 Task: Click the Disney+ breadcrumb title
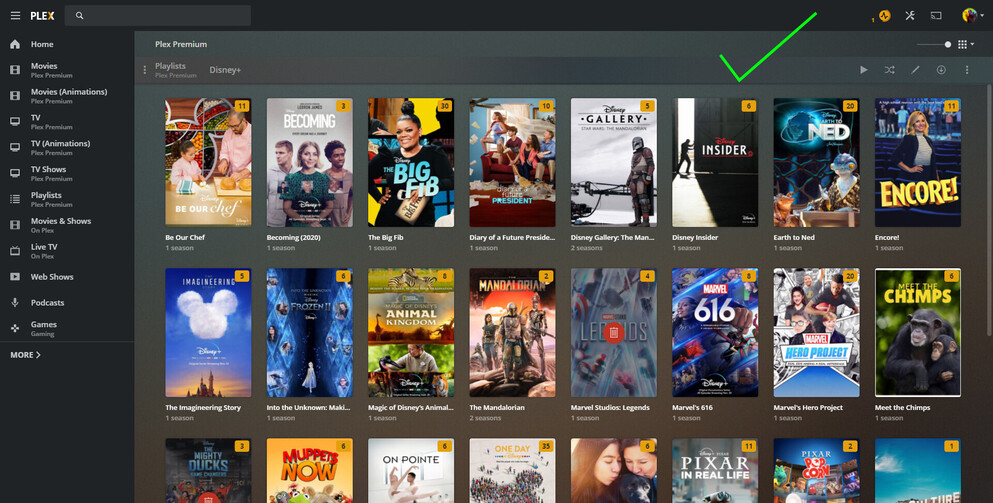225,70
